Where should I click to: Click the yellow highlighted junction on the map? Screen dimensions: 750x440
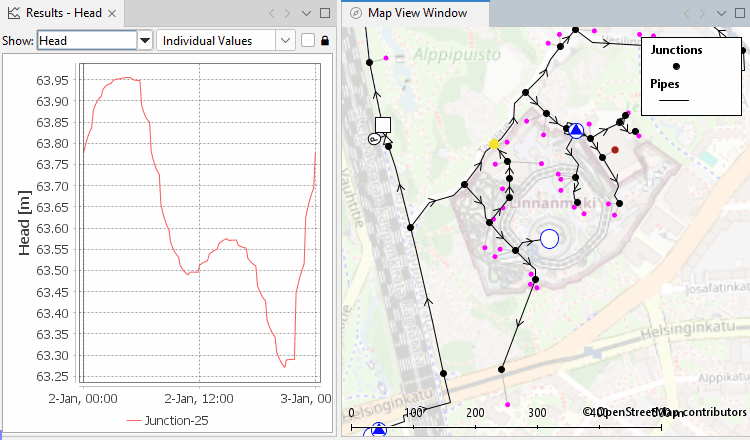pos(494,145)
